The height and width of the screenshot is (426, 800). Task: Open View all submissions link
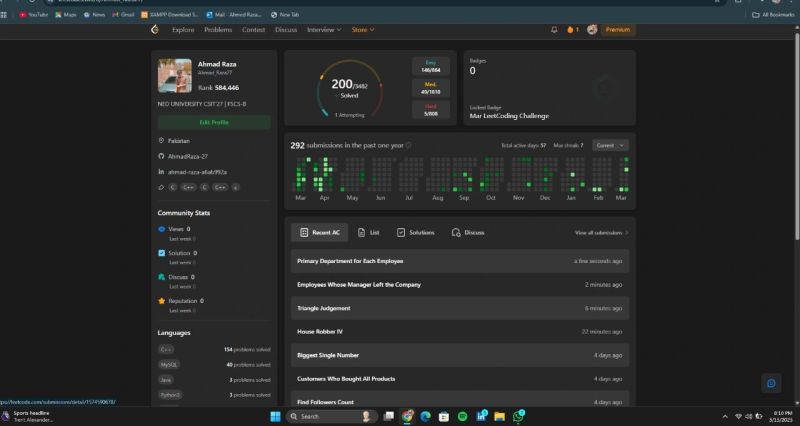[x=601, y=232]
